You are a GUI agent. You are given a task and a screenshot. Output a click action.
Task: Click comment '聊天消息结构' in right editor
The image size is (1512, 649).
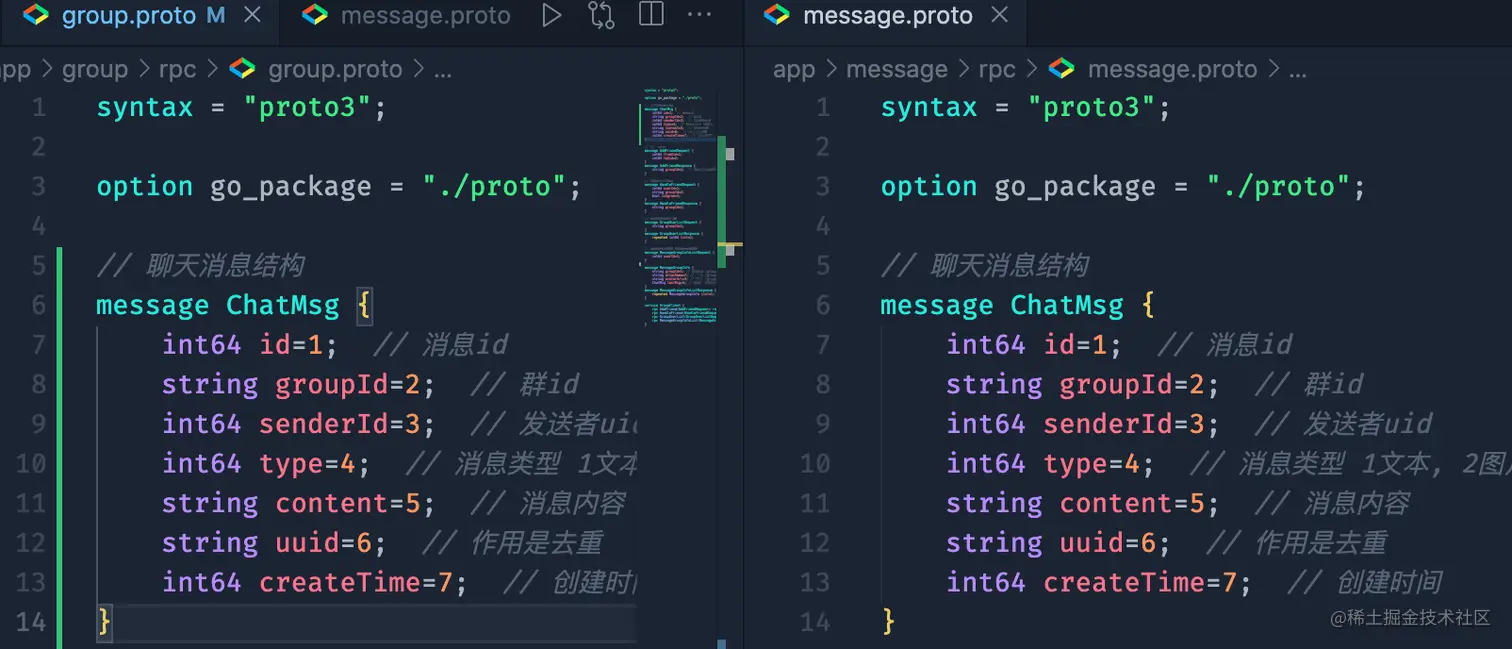[1009, 266]
